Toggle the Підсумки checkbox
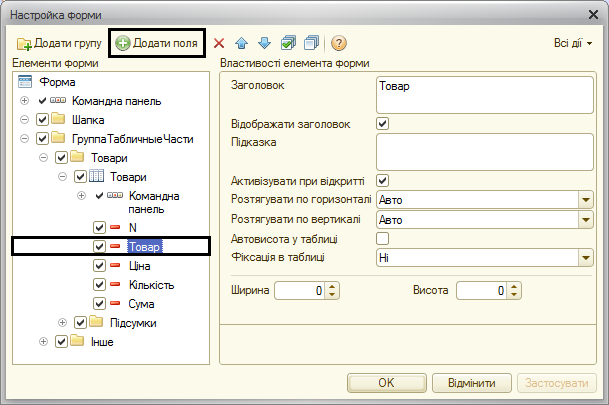Viewport: 609px width, 405px height. click(x=80, y=322)
